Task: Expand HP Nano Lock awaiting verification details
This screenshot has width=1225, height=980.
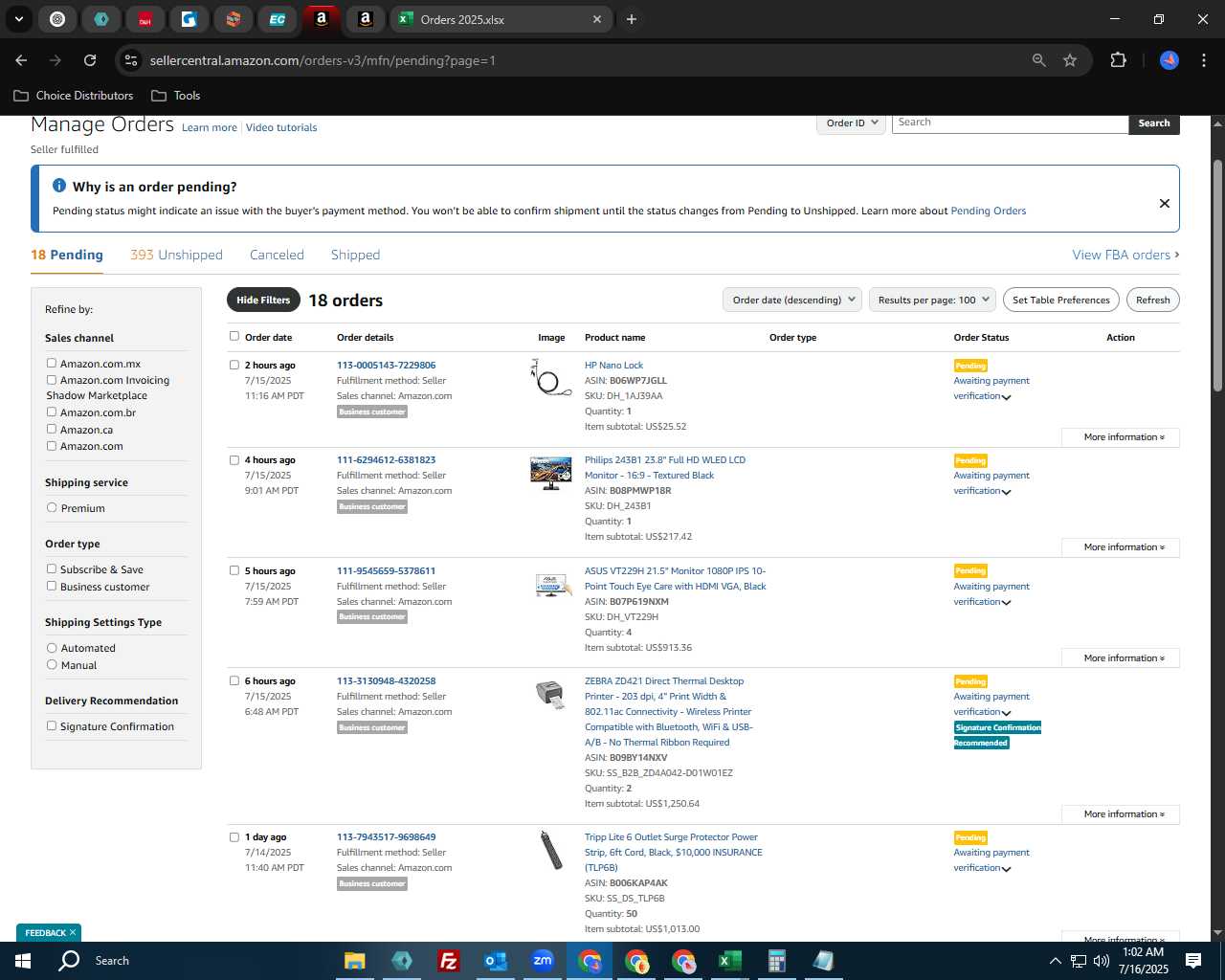Action: tap(1006, 397)
